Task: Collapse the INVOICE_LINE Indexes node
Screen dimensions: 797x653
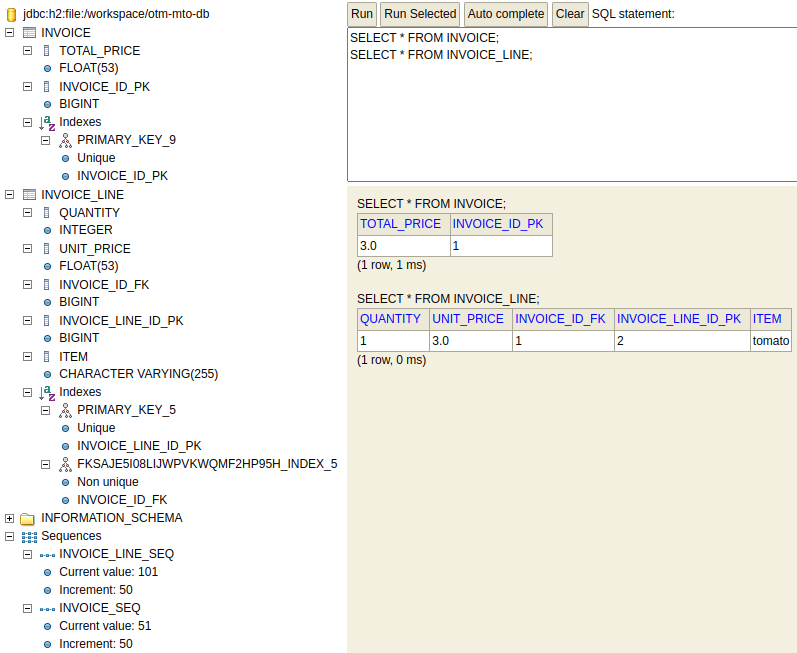Action: pos(28,393)
